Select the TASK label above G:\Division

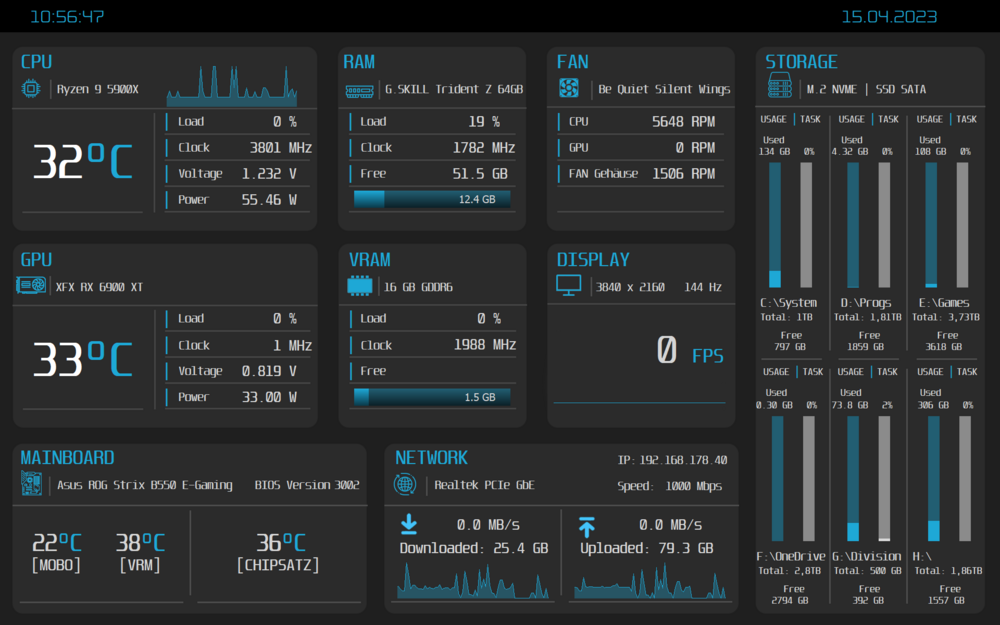click(x=887, y=371)
